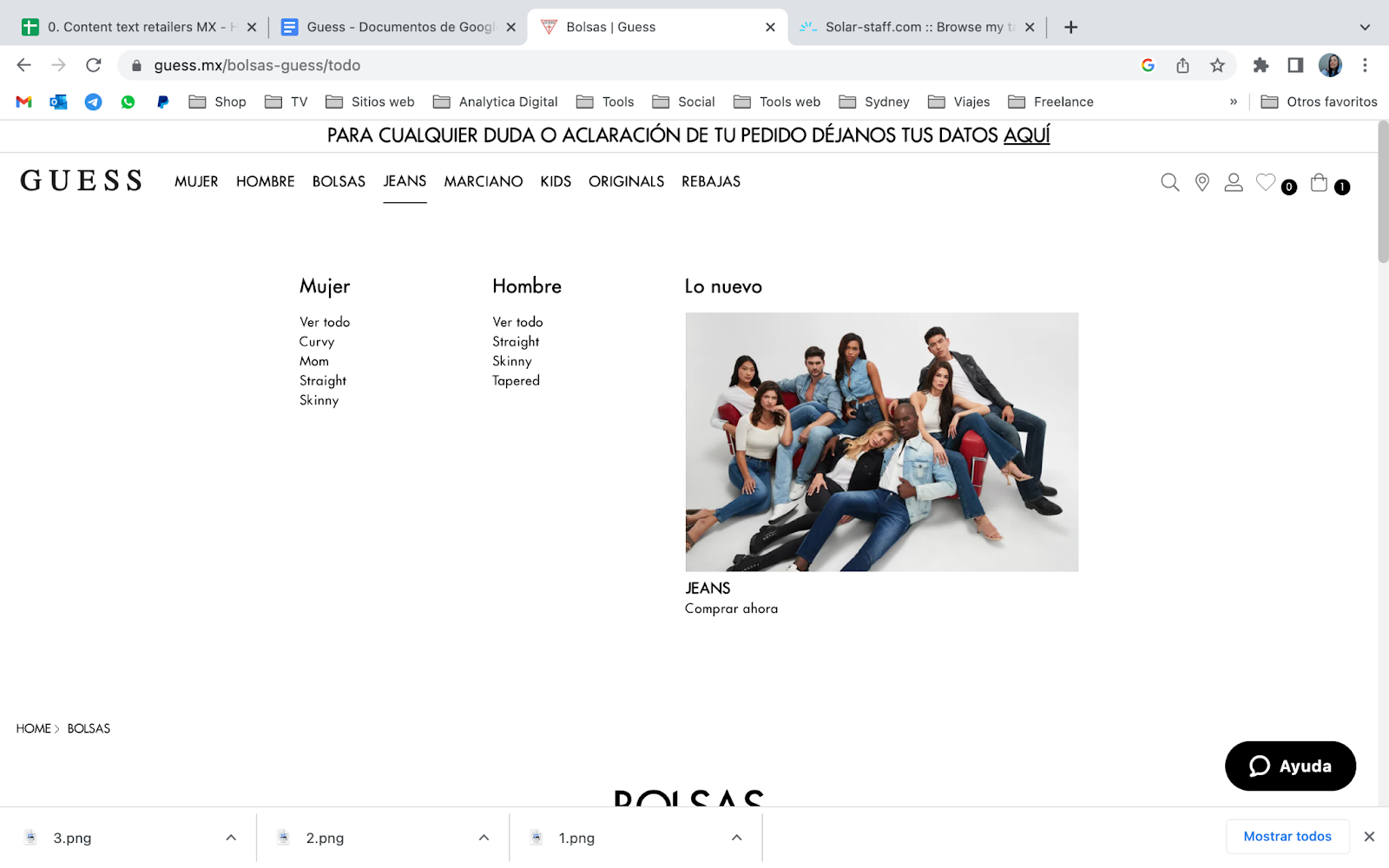Open the tab search dropdown arrow
Image resolution: width=1389 pixels, height=868 pixels.
(x=1365, y=27)
